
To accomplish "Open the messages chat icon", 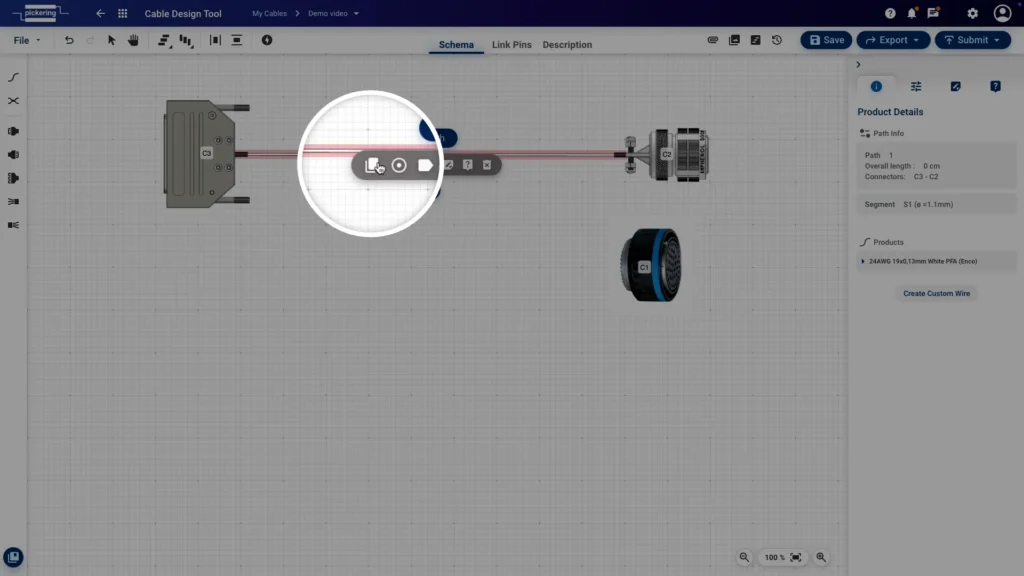I will tap(933, 13).
